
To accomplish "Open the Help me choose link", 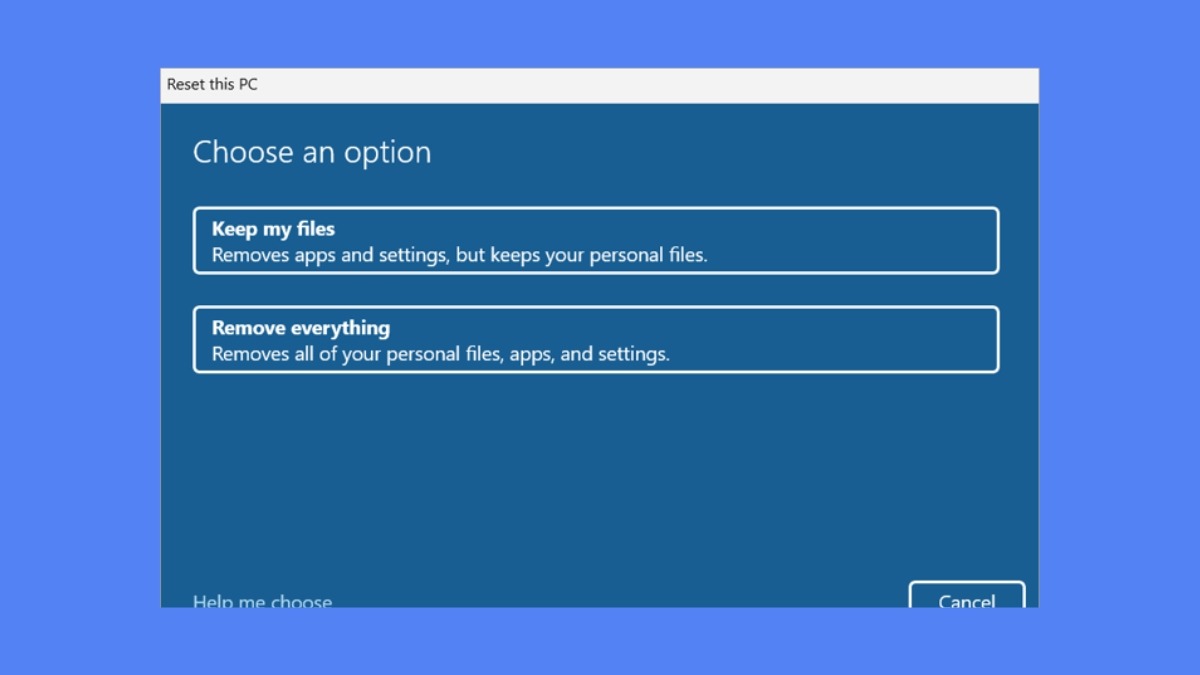I will (x=262, y=600).
